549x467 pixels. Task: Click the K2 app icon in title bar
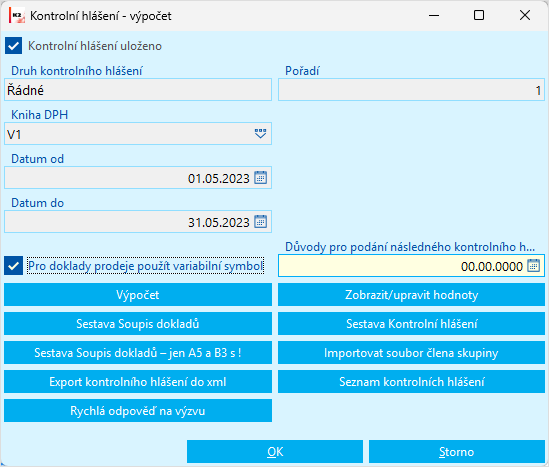(17, 16)
